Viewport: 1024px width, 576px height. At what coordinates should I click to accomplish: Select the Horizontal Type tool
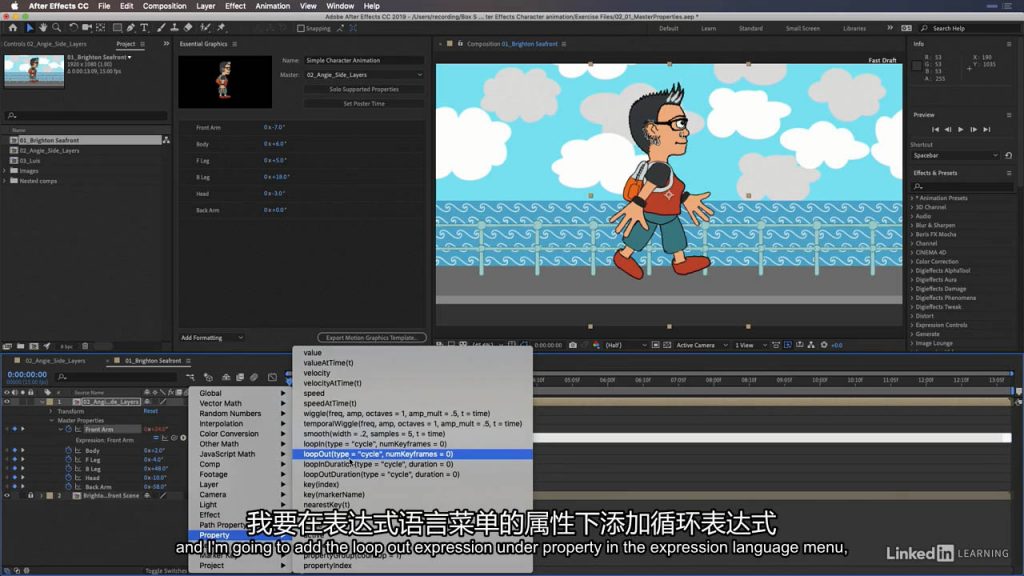coord(144,28)
